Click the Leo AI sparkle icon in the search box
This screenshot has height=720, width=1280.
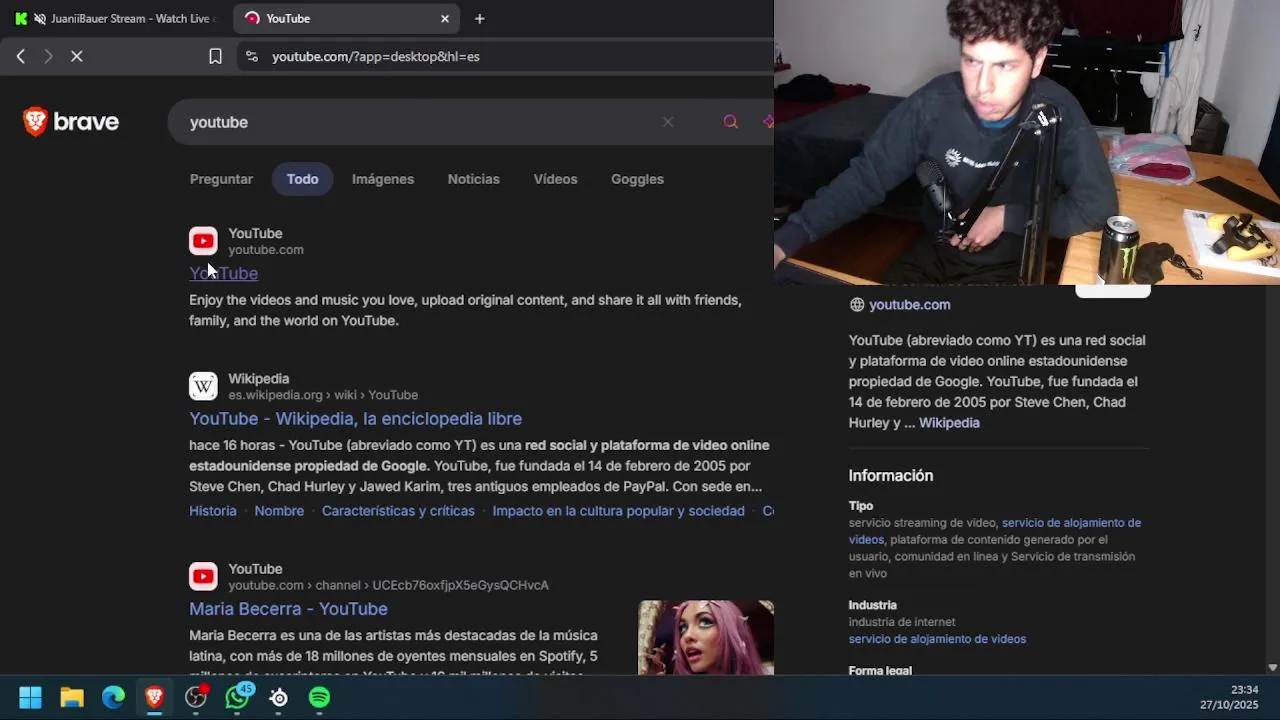tap(768, 122)
